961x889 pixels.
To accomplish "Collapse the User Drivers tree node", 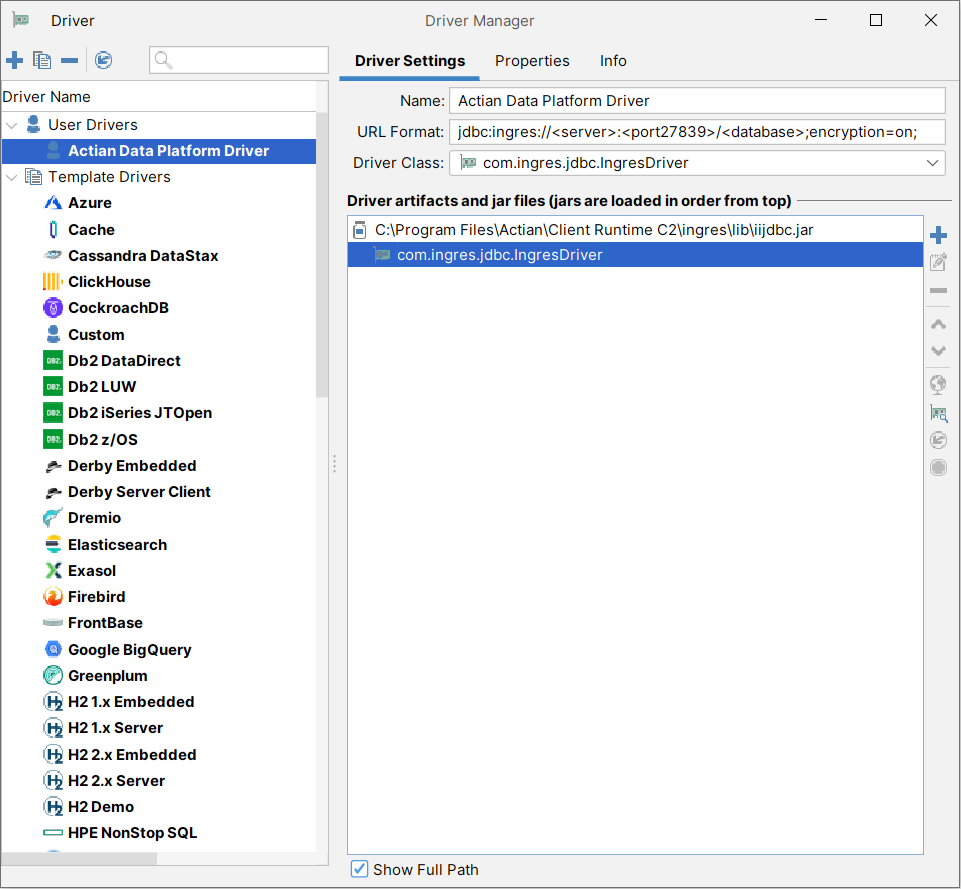I will pyautogui.click(x=12, y=125).
